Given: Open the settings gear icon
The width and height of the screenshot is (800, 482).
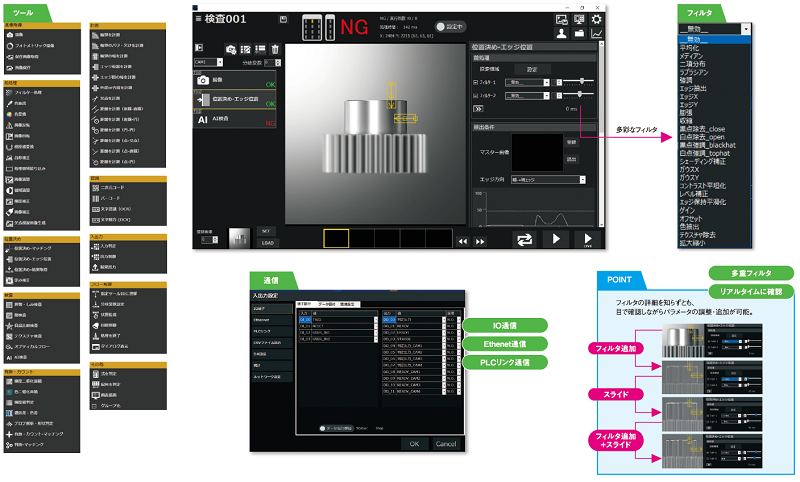Looking at the screenshot, I should click(x=597, y=18).
